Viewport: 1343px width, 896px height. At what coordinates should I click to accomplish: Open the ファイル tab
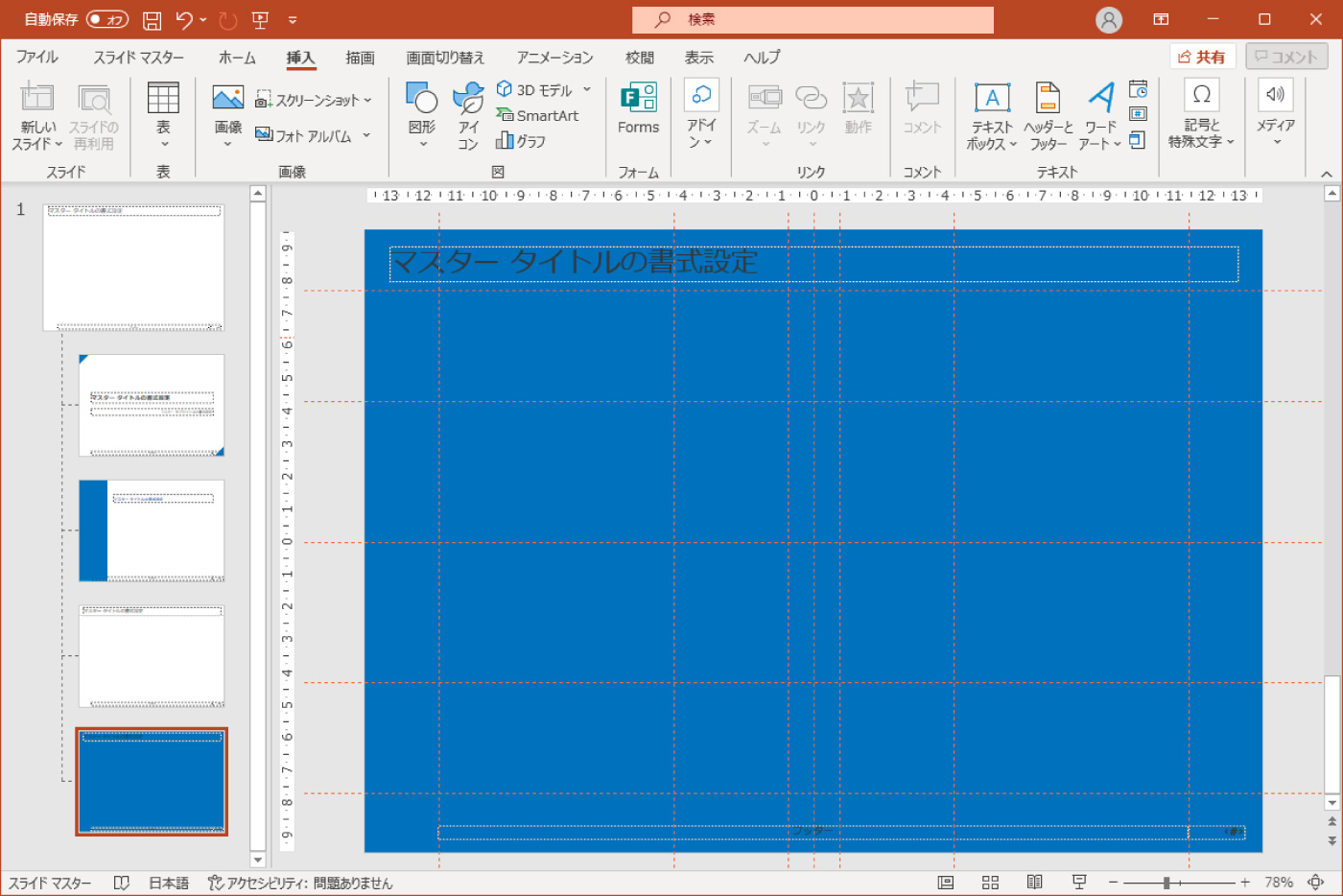click(x=37, y=58)
